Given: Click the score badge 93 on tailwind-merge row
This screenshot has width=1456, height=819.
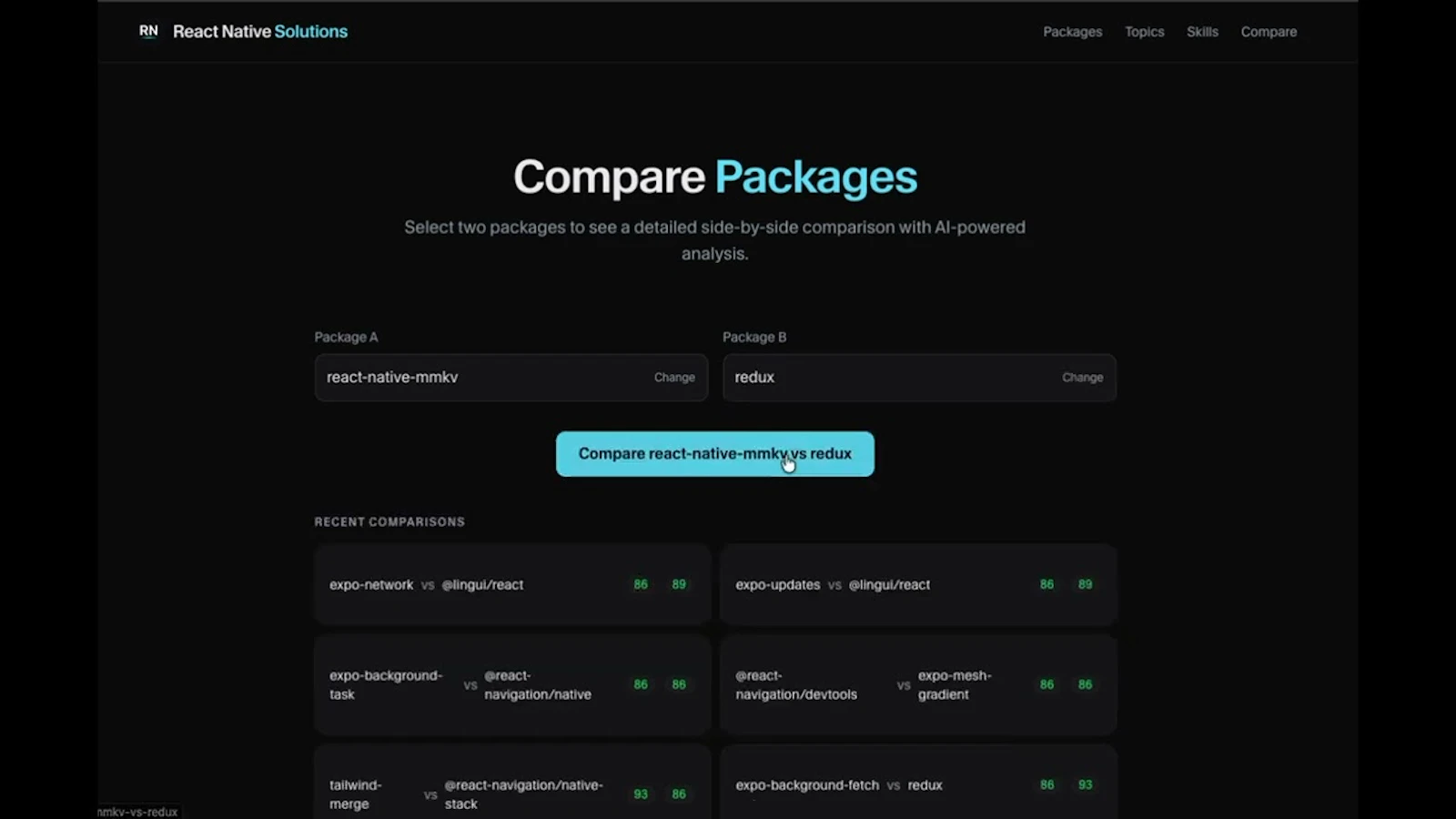Looking at the screenshot, I should tap(641, 794).
